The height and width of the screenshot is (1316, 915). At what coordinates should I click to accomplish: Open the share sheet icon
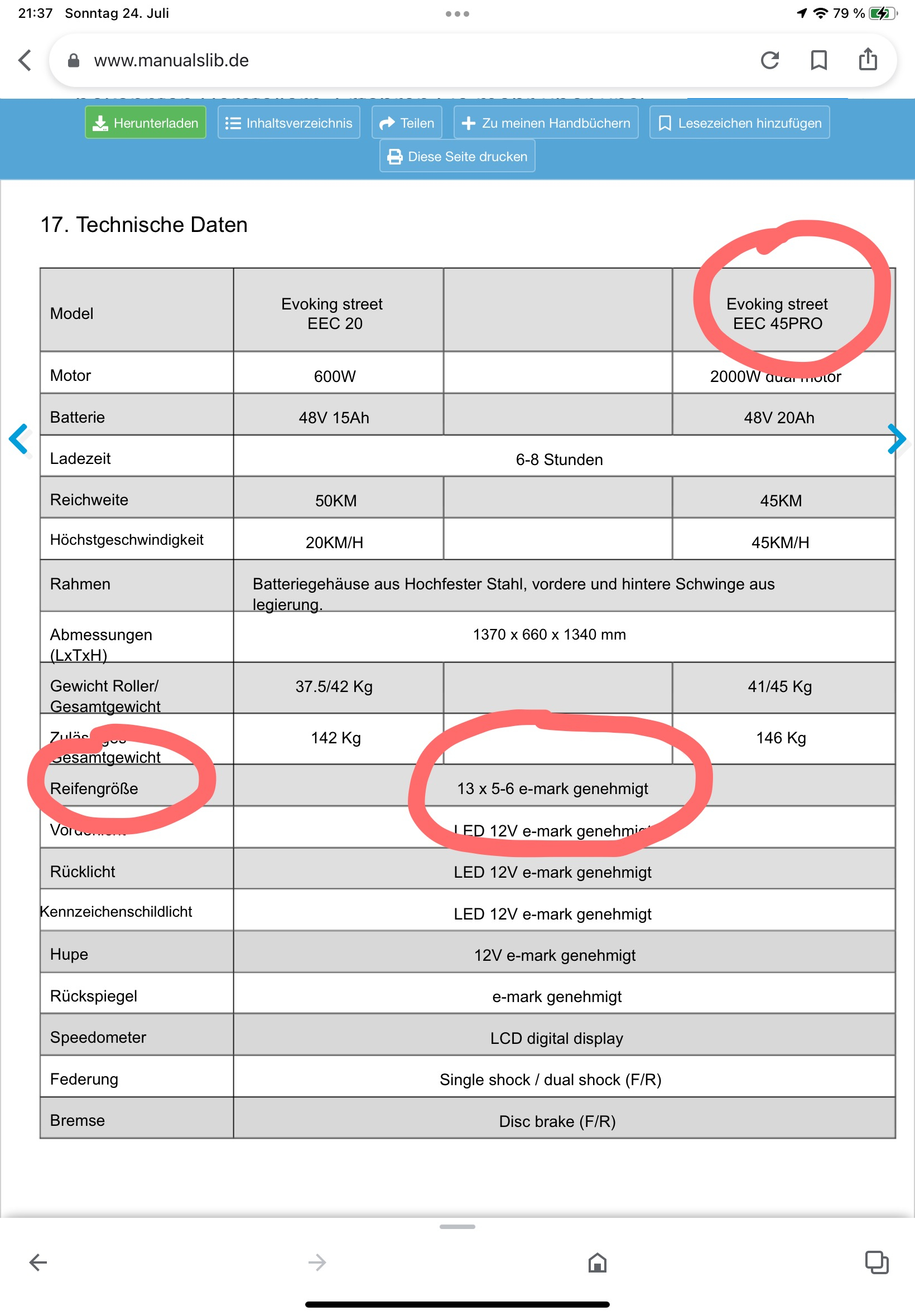tap(868, 59)
